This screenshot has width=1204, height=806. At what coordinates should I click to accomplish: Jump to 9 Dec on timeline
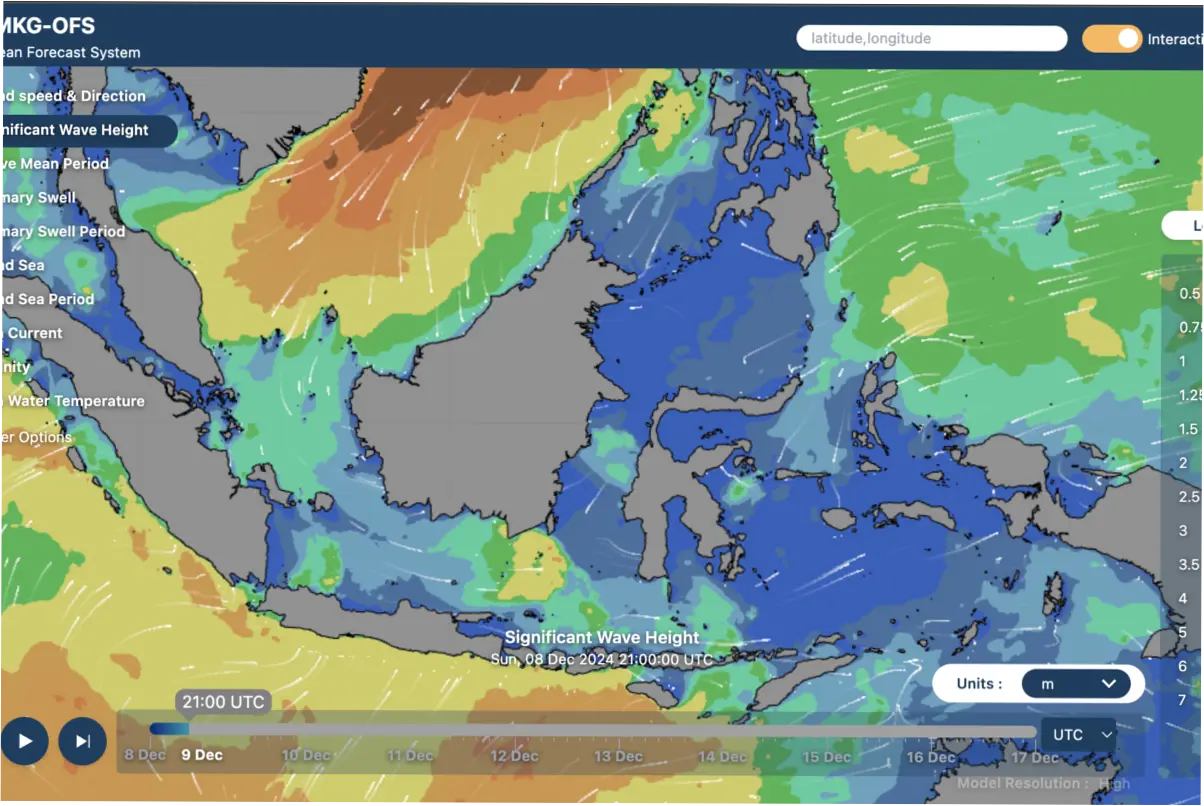(x=202, y=755)
